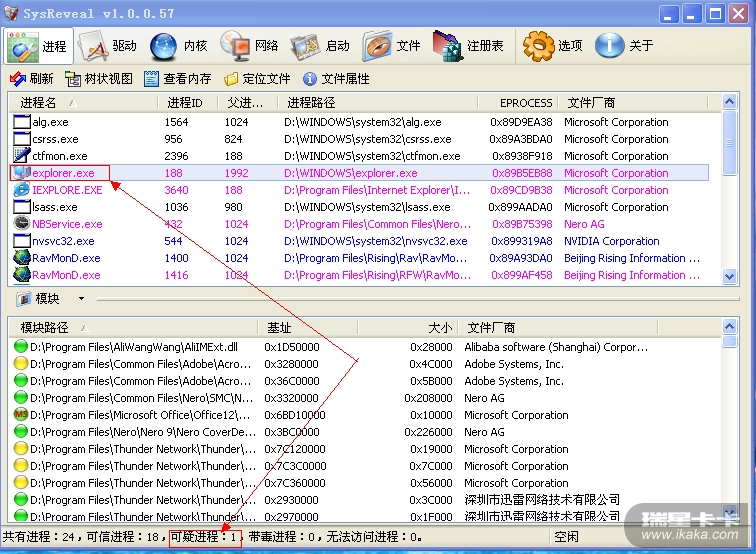Switch to the 网络 (Network) tab
Image resolution: width=756 pixels, height=554 pixels.
coord(249,46)
